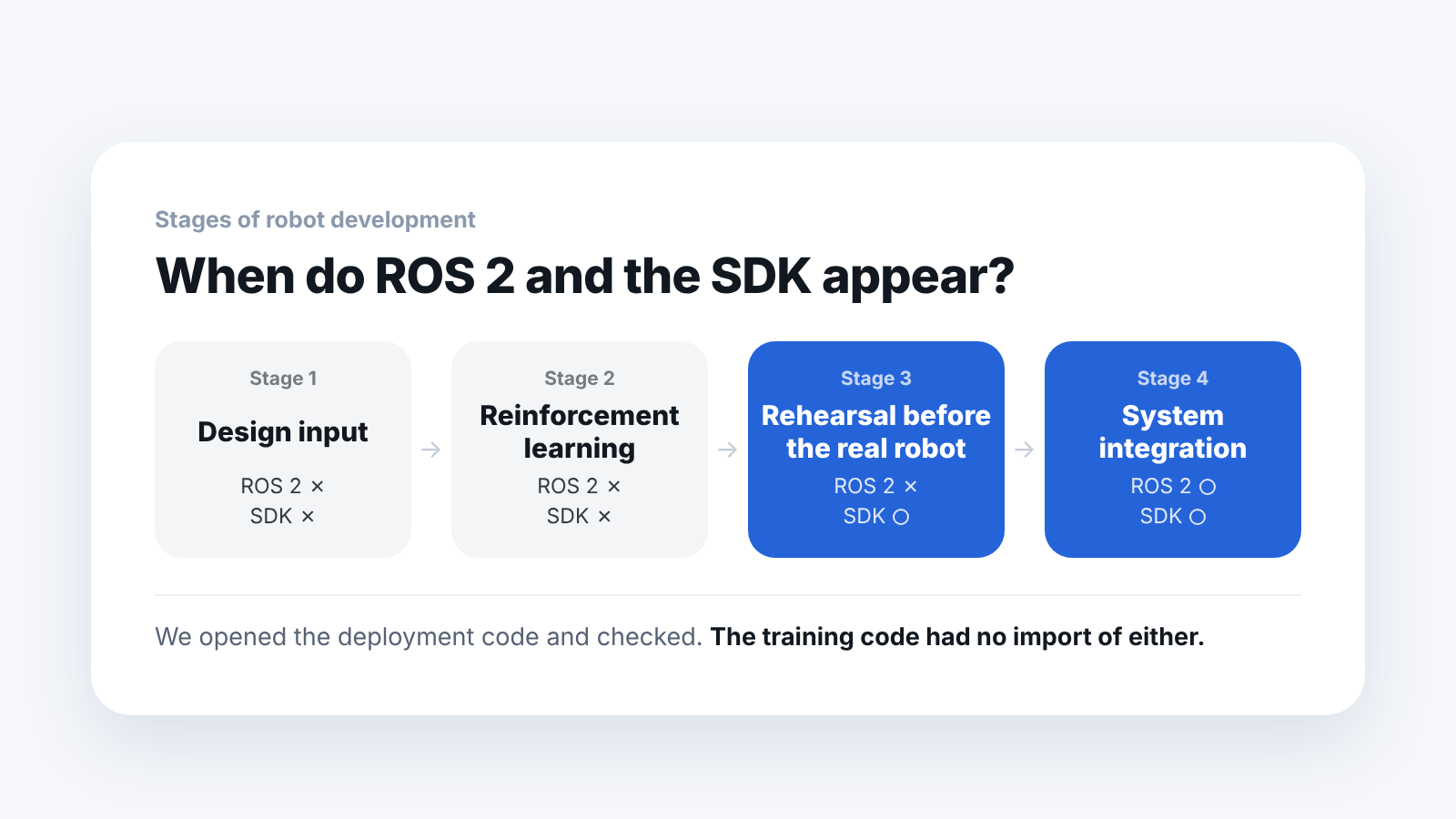Viewport: 1456px width, 819px height.
Task: Click the SDK circle mark in Stage 3
Action: (x=901, y=517)
